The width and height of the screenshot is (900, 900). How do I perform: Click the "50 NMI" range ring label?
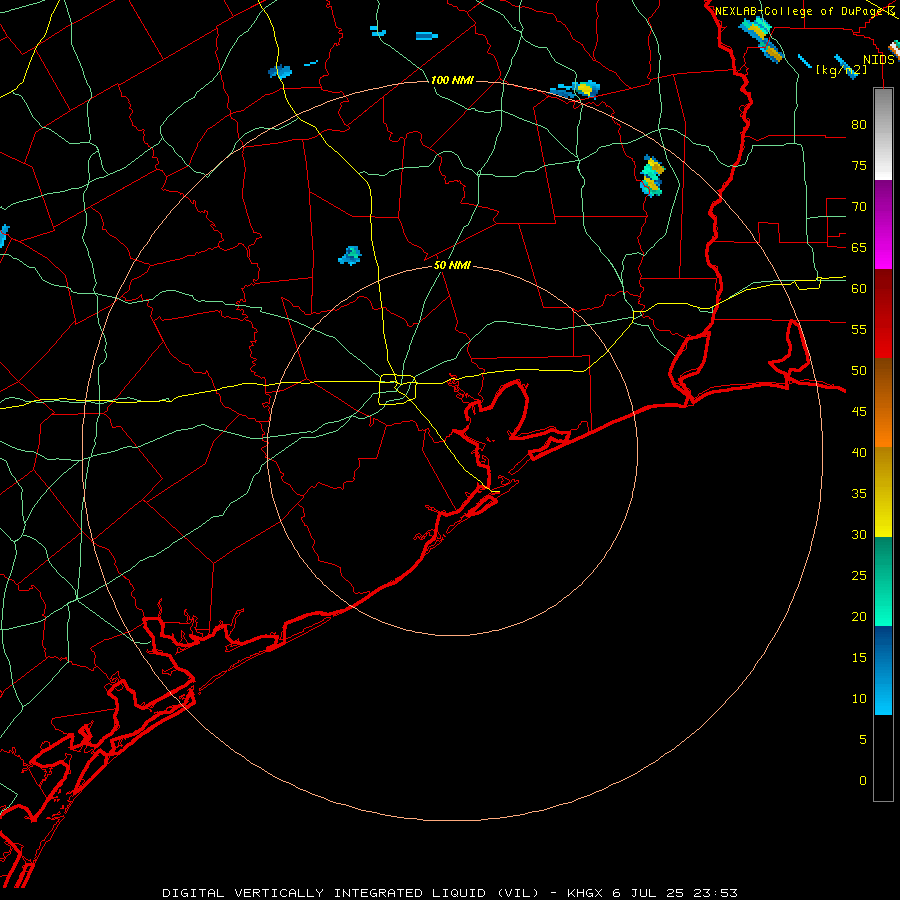pos(452,265)
